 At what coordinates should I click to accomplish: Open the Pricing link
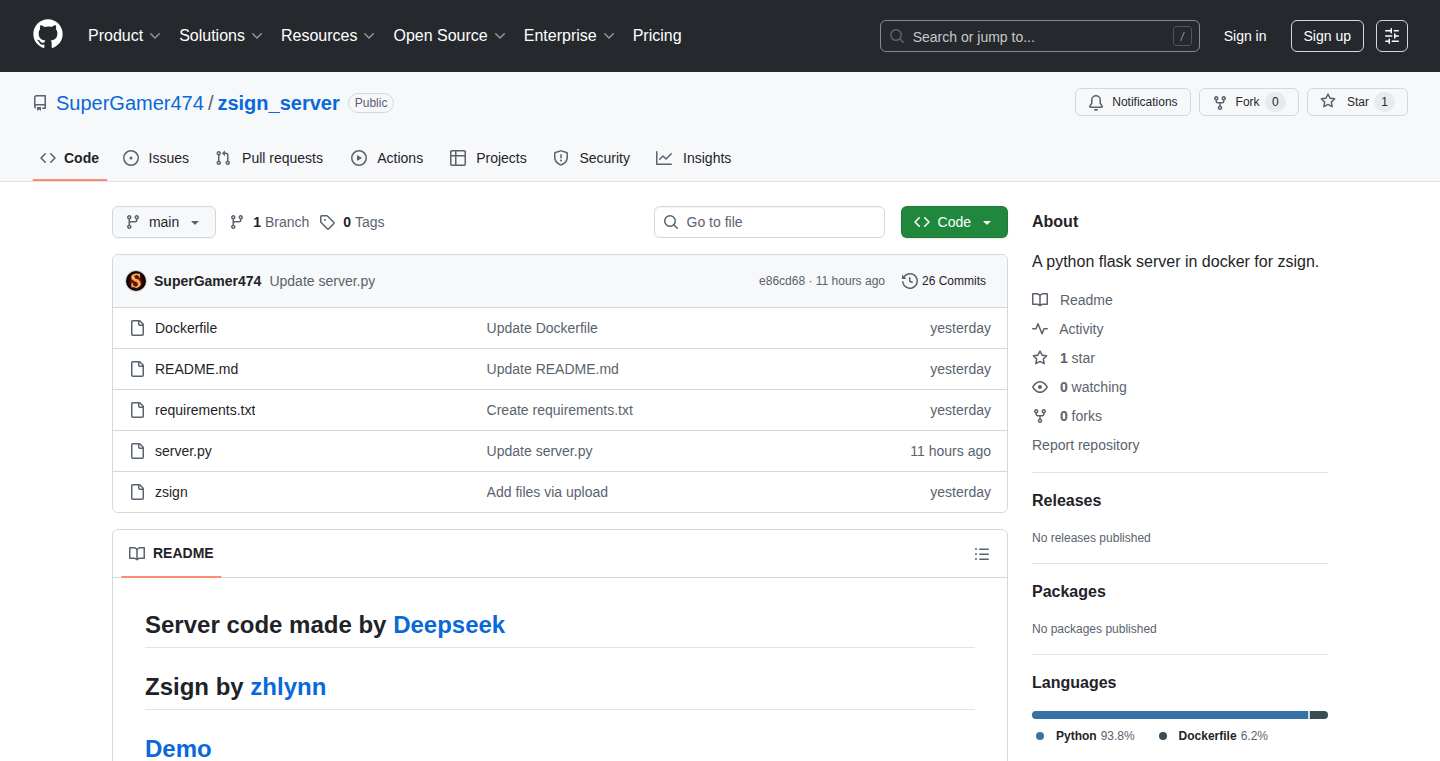coord(657,35)
